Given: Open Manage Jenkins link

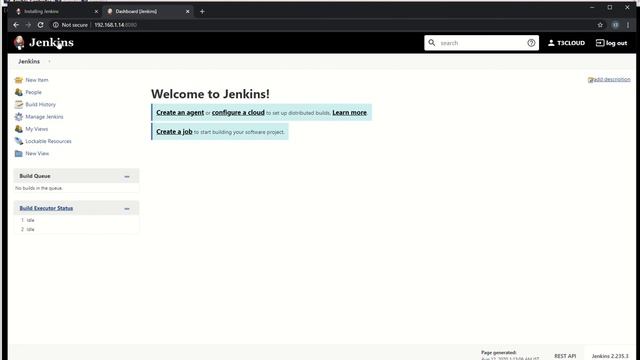Looking at the screenshot, I should pyautogui.click(x=44, y=117).
